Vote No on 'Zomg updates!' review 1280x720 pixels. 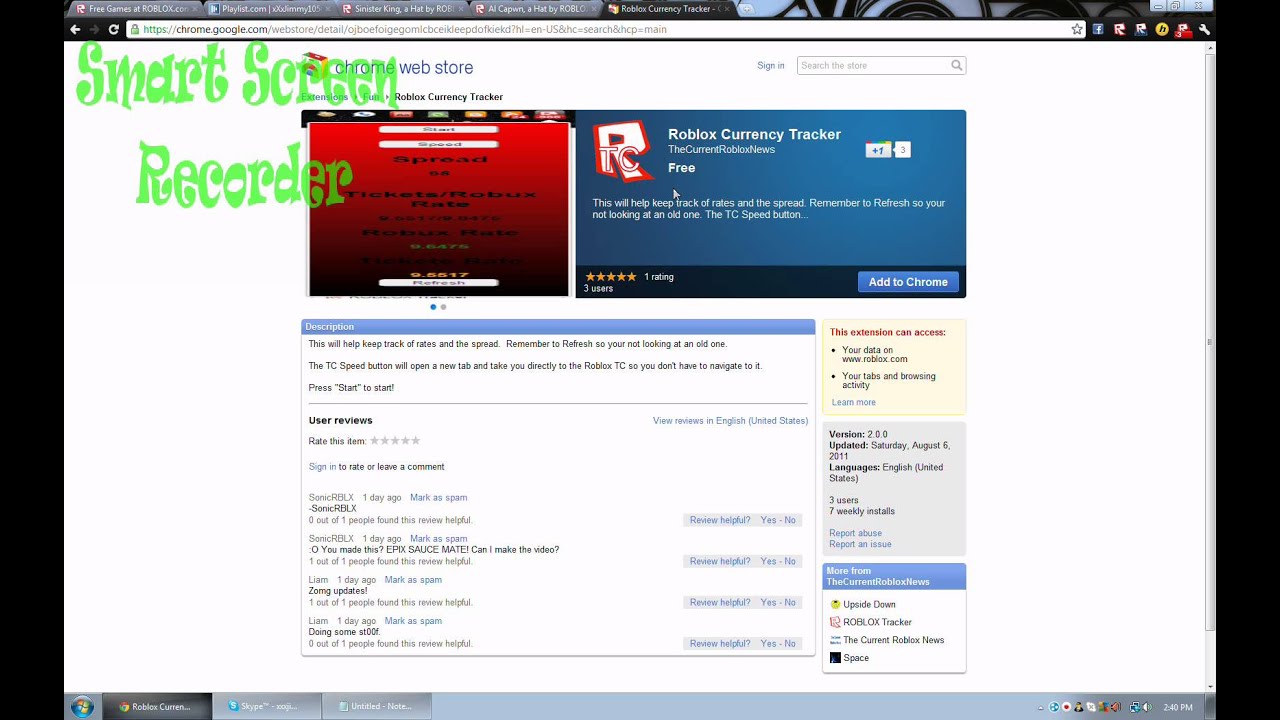pos(790,603)
